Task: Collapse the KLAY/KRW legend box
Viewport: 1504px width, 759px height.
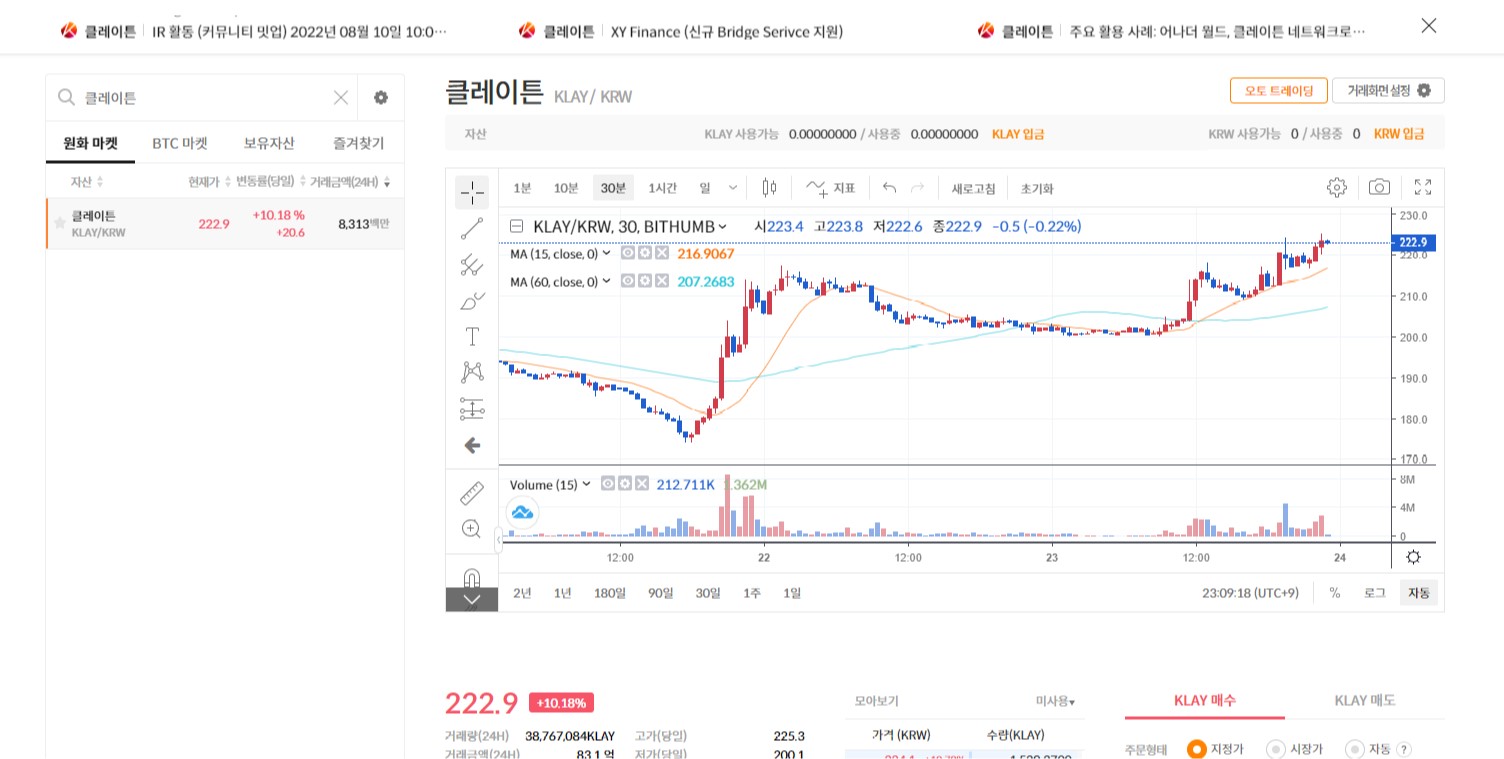Action: [x=516, y=226]
